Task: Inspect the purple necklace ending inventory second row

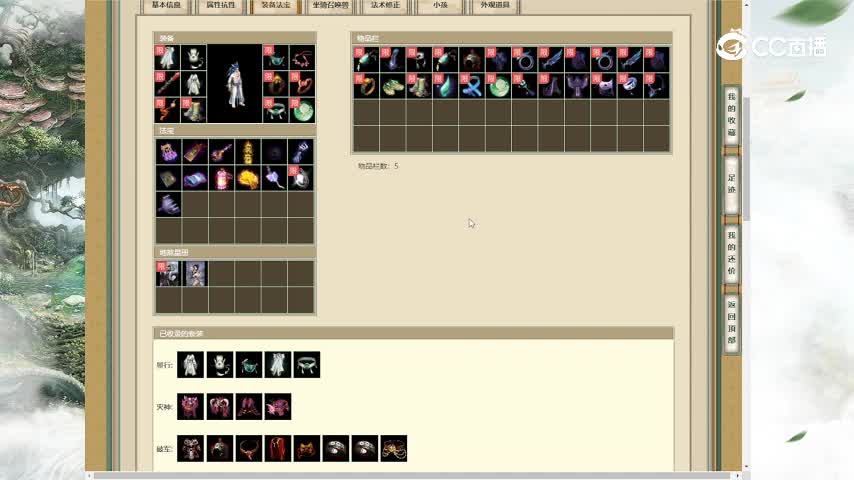Action: 656,86
